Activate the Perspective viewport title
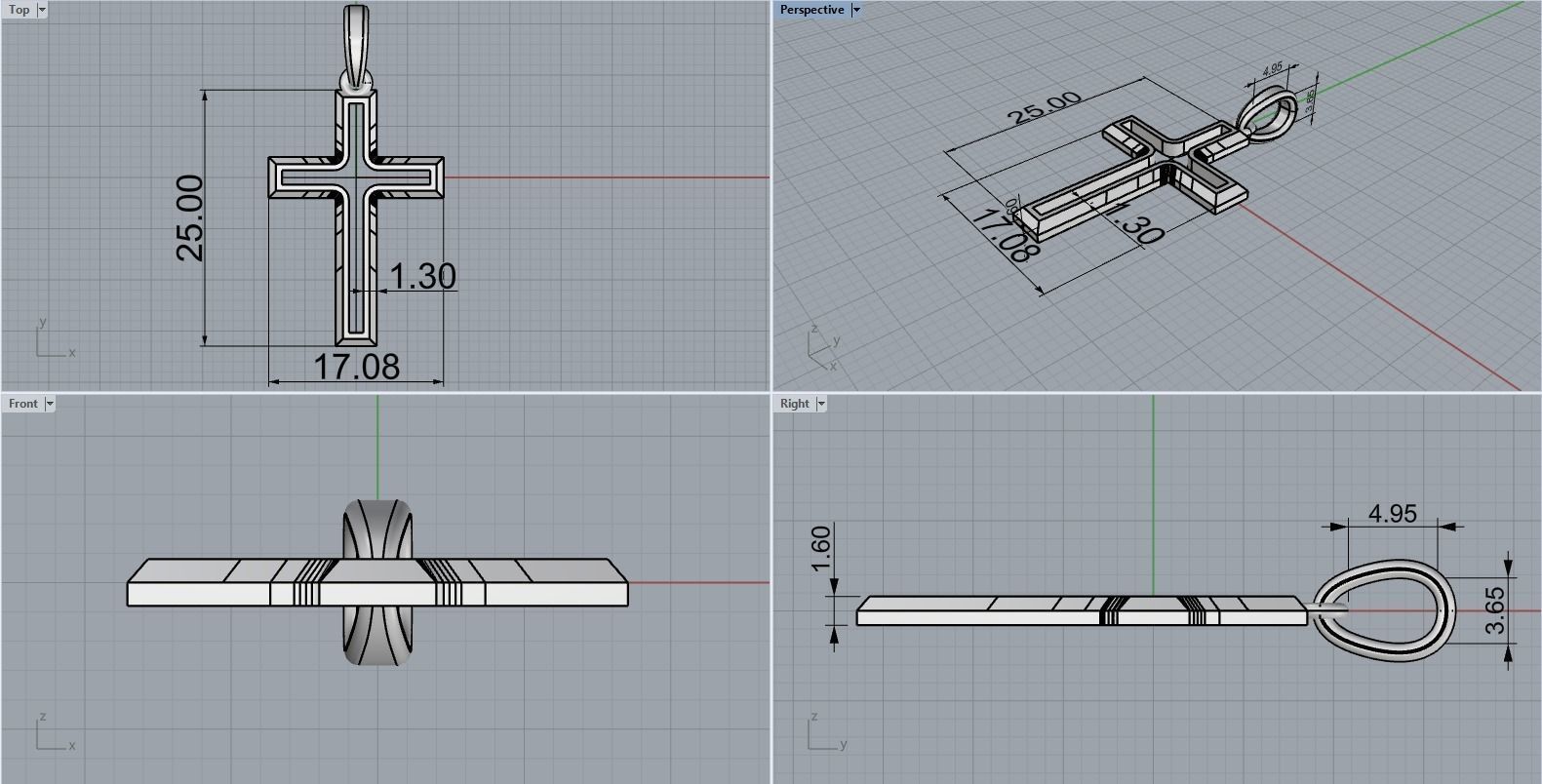 coord(812,10)
